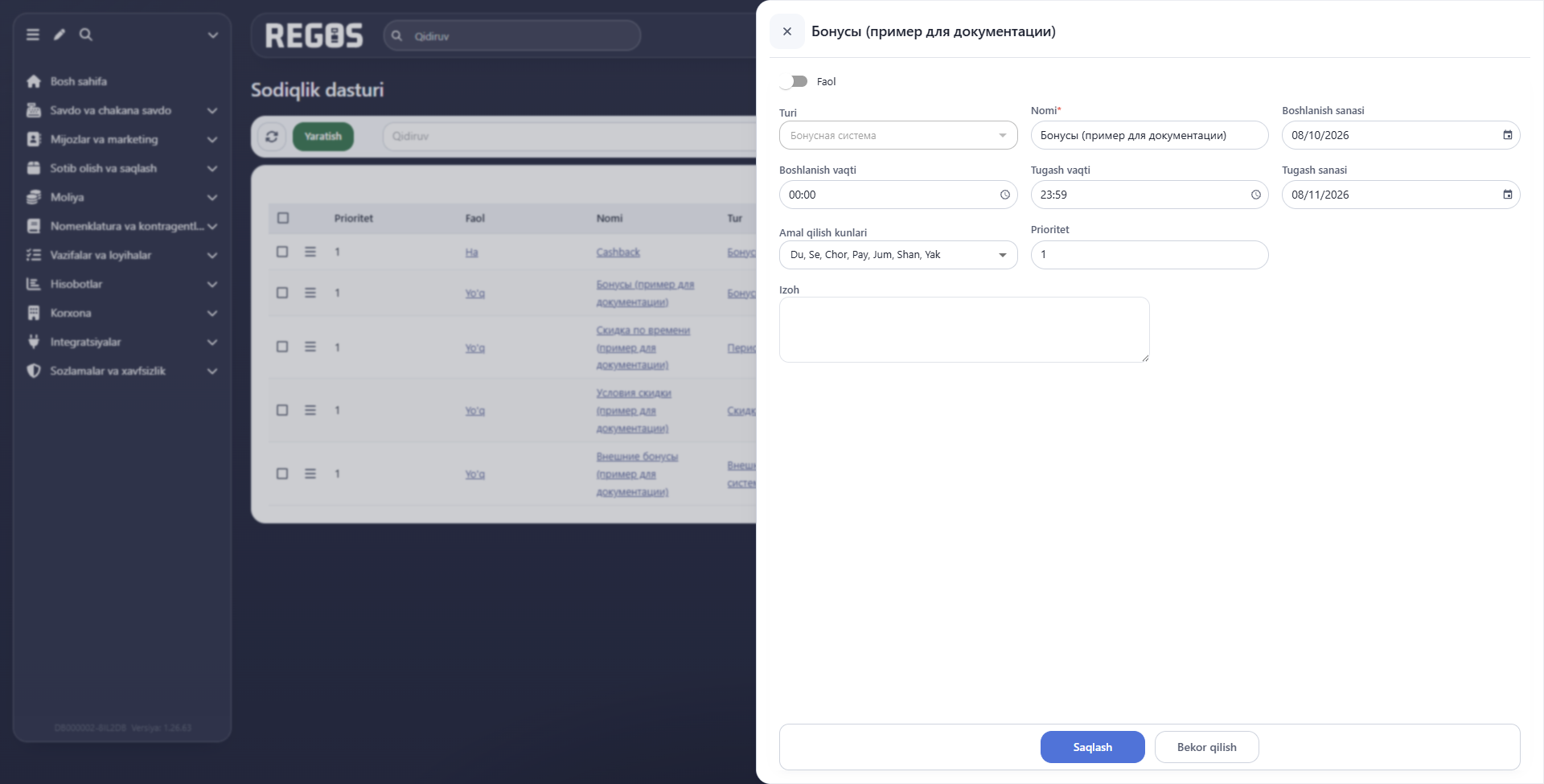Open the Turi dropdown
Viewport: 1544px width, 784px height.
click(x=898, y=135)
